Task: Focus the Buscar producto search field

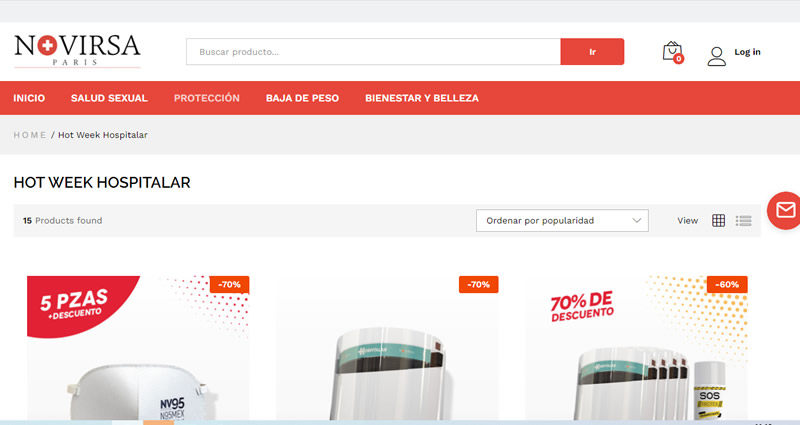Action: [373, 52]
